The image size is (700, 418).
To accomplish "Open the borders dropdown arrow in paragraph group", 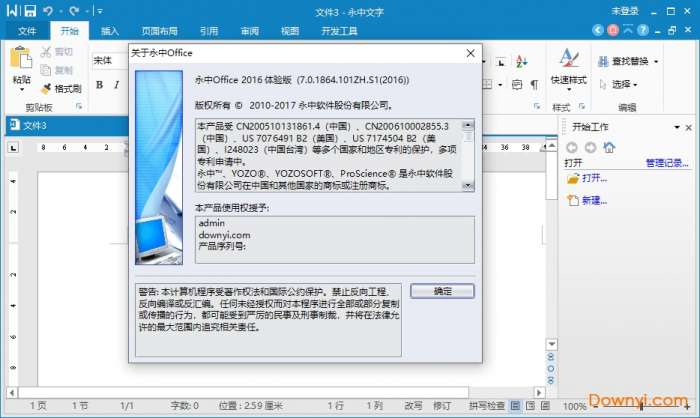I will point(500,84).
